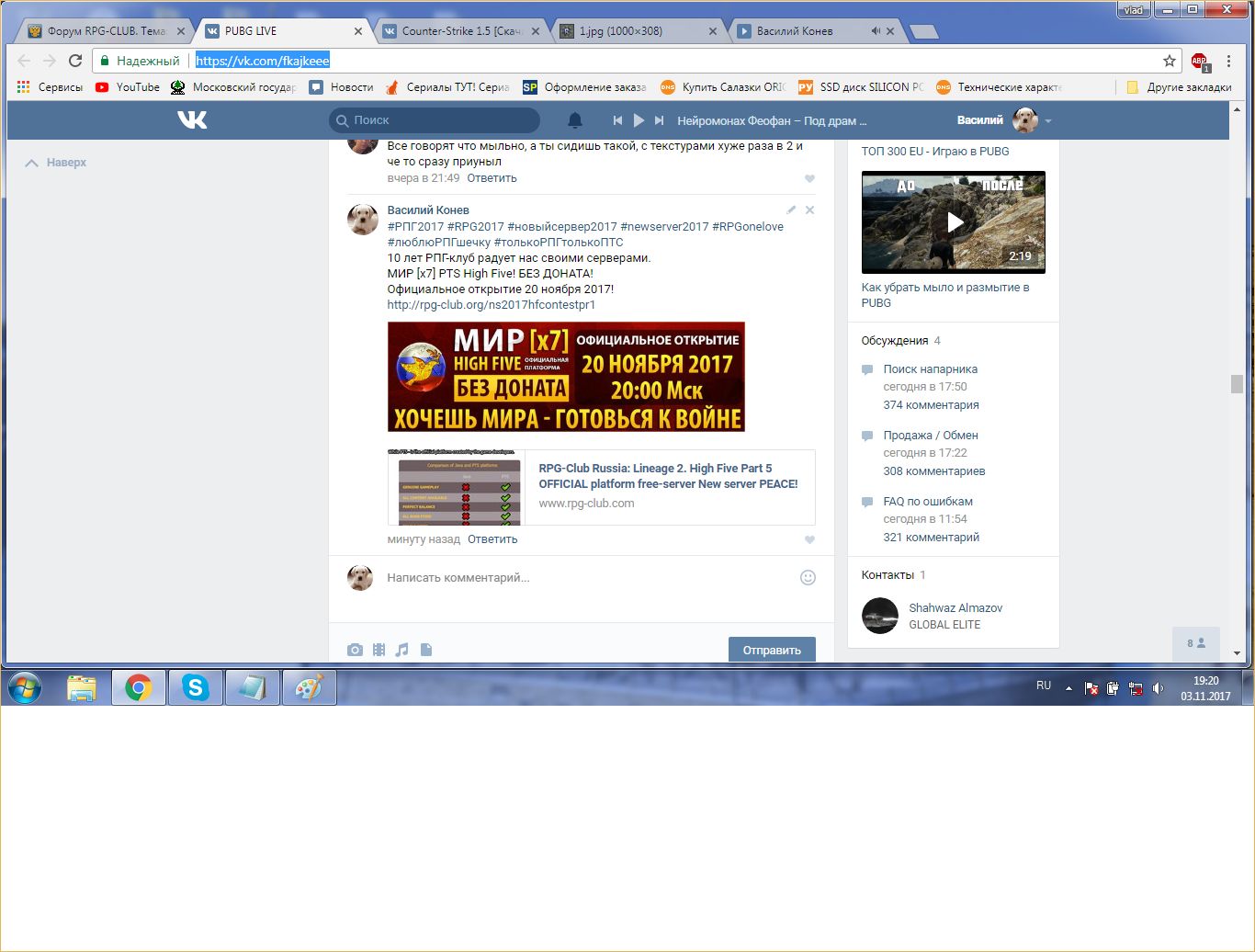Viewport: 1255px width, 952px height.
Task: Play the PUBG До/После video thumbnail
Action: (x=954, y=221)
